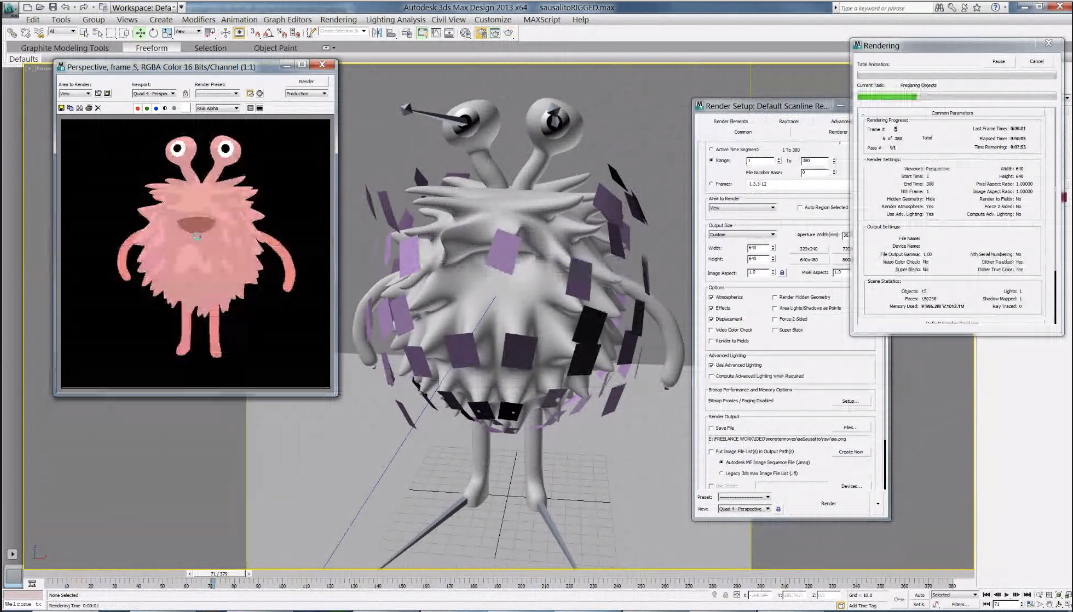Save rendered image in frame window

pyautogui.click(x=62, y=108)
